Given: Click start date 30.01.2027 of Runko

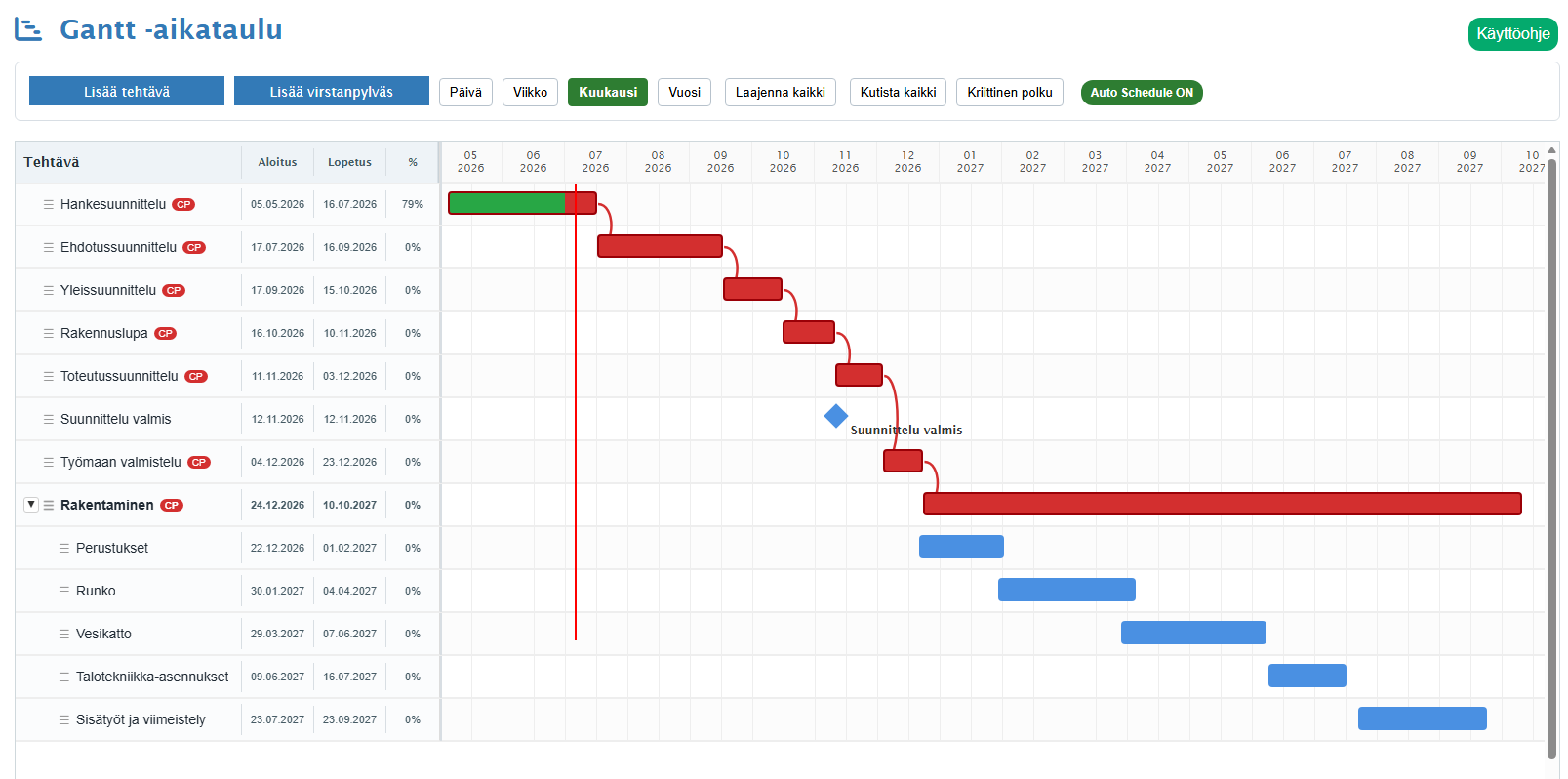Looking at the screenshot, I should click(277, 592).
